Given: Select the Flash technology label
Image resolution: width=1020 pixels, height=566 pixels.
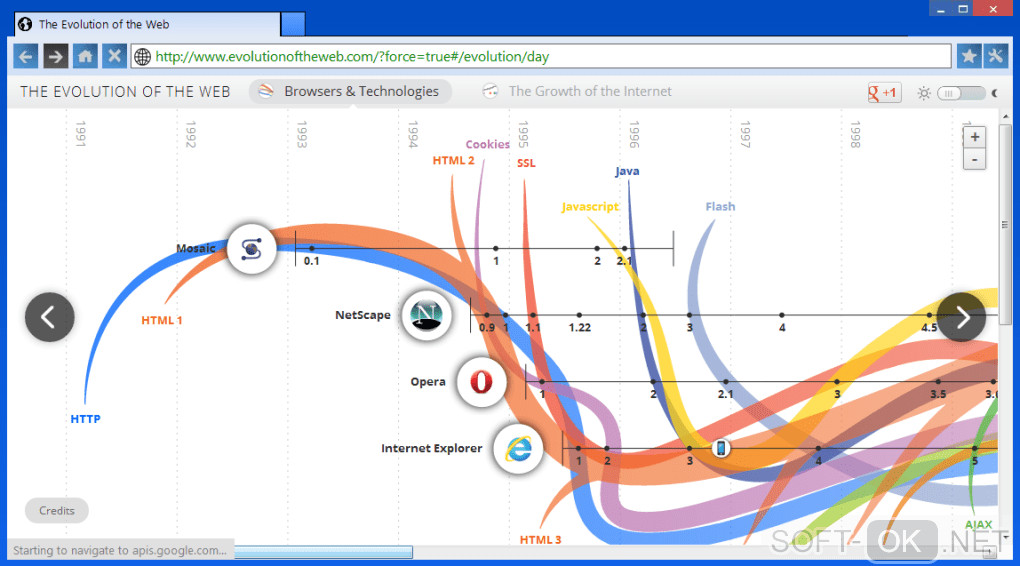Looking at the screenshot, I should pos(720,207).
